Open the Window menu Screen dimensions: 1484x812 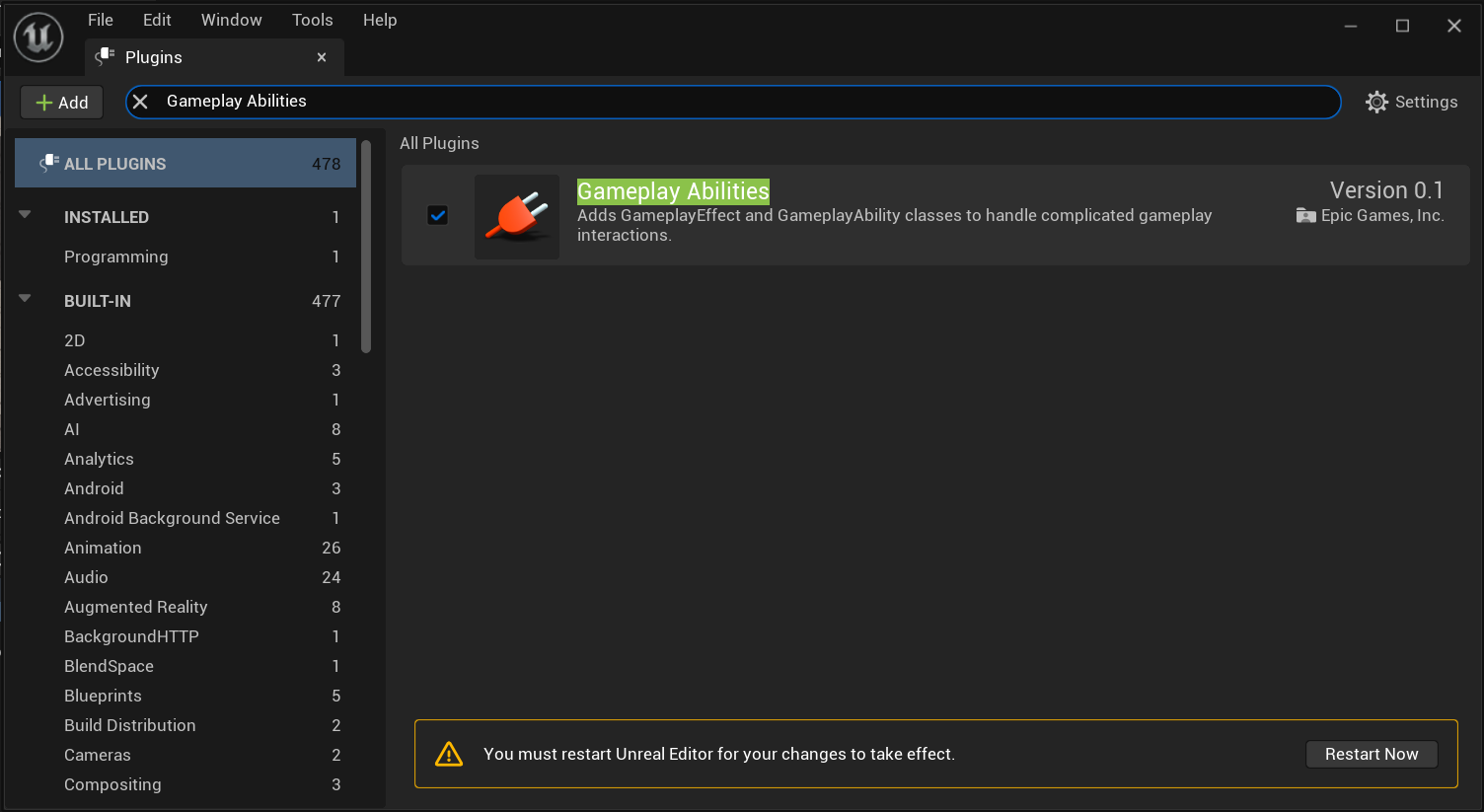[232, 20]
